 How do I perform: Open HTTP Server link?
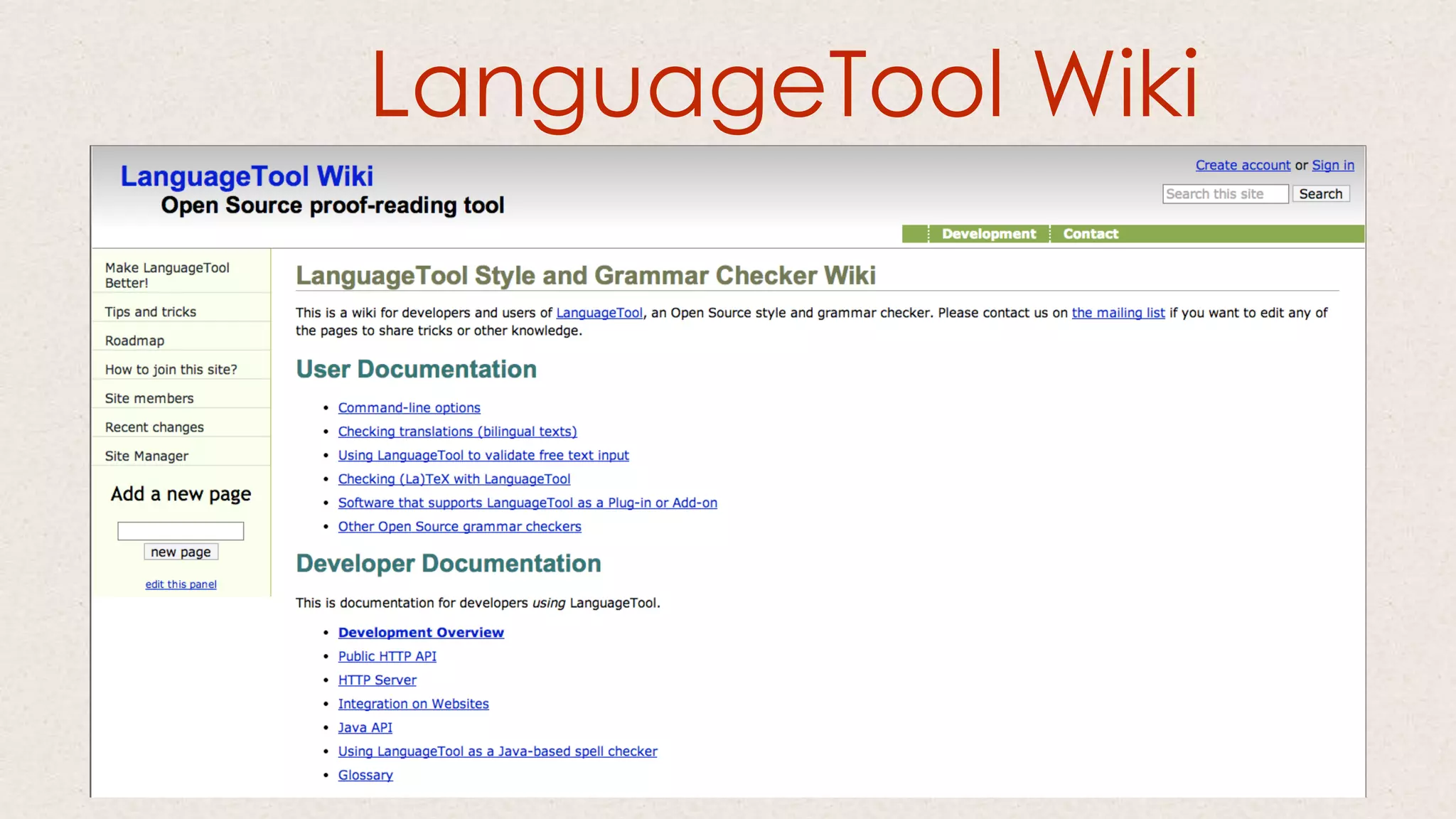(378, 680)
